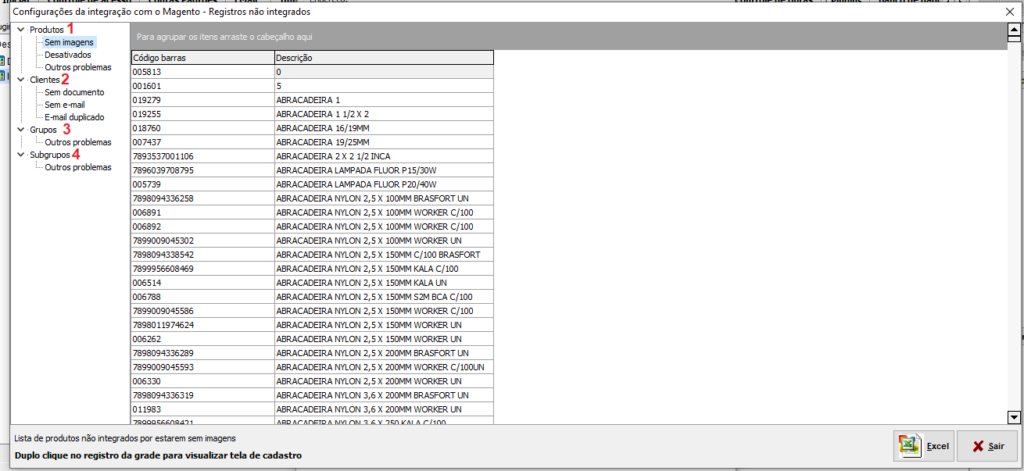Select row ABRACADEIRA 19/25MM

point(312,142)
